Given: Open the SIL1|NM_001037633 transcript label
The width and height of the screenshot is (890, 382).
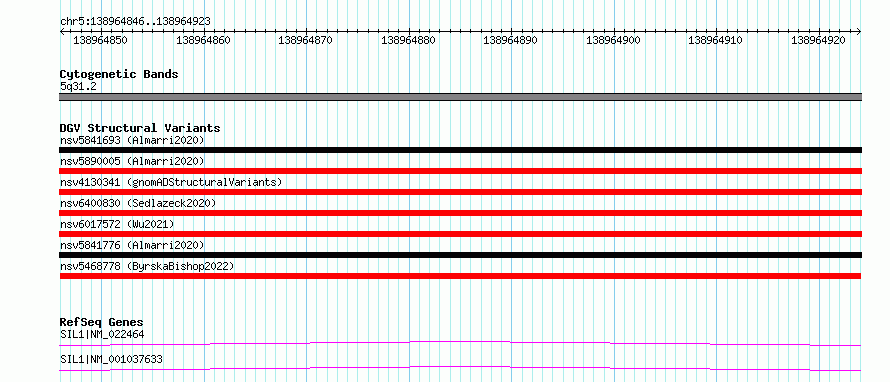Looking at the screenshot, I should [x=111, y=360].
